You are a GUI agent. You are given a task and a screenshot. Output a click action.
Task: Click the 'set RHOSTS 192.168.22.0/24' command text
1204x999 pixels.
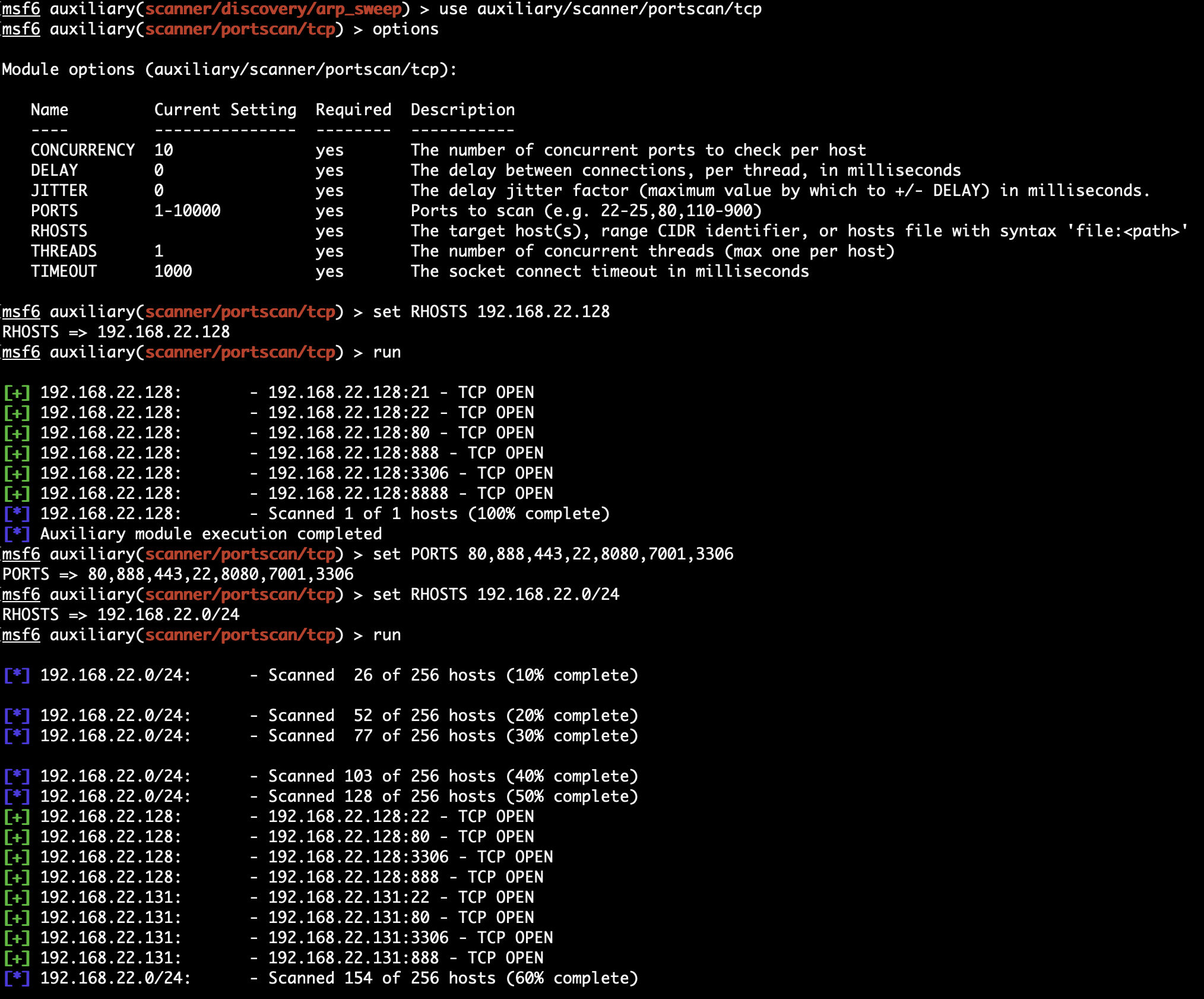coord(496,595)
